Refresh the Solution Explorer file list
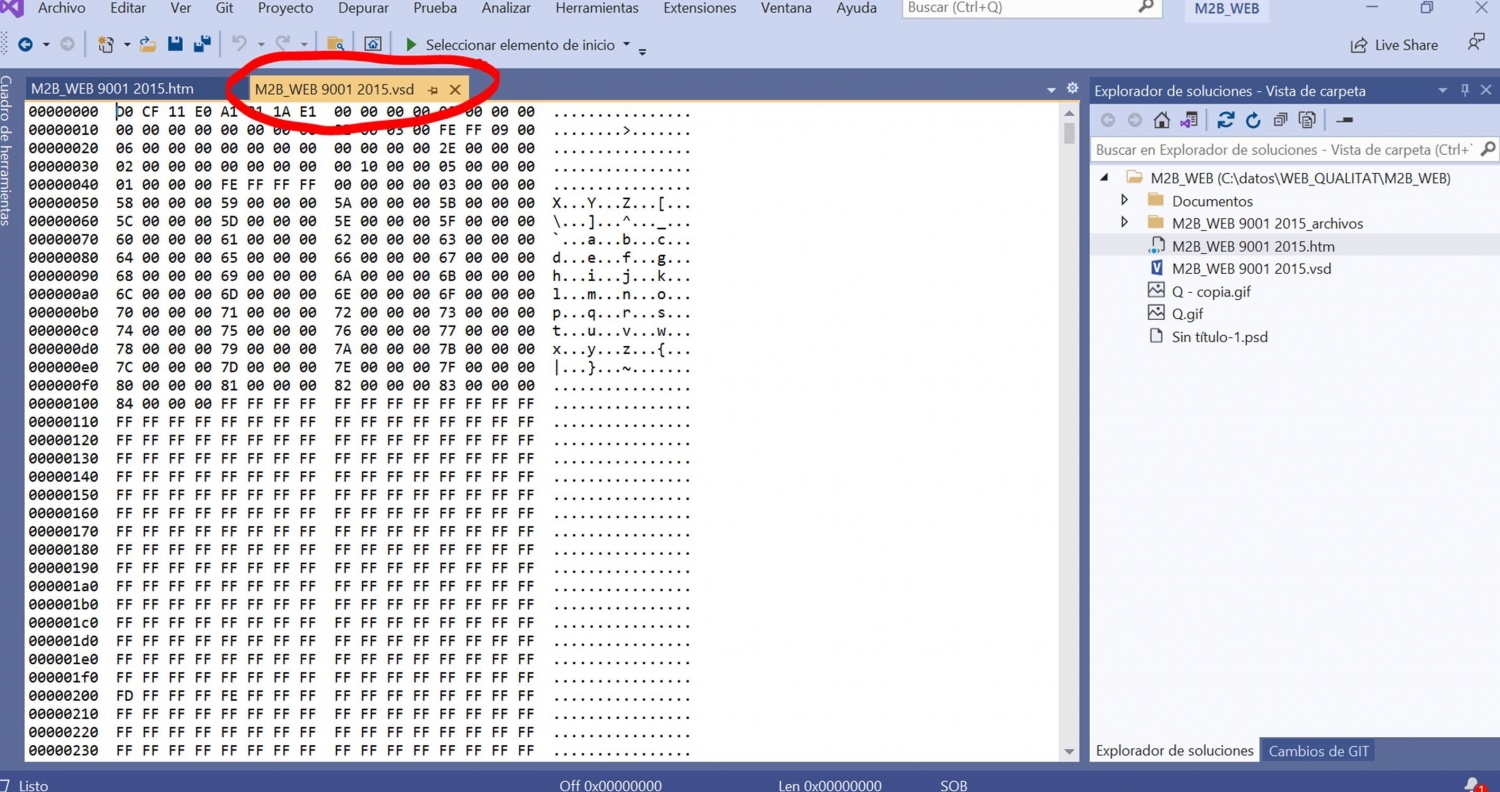 coord(1253,120)
